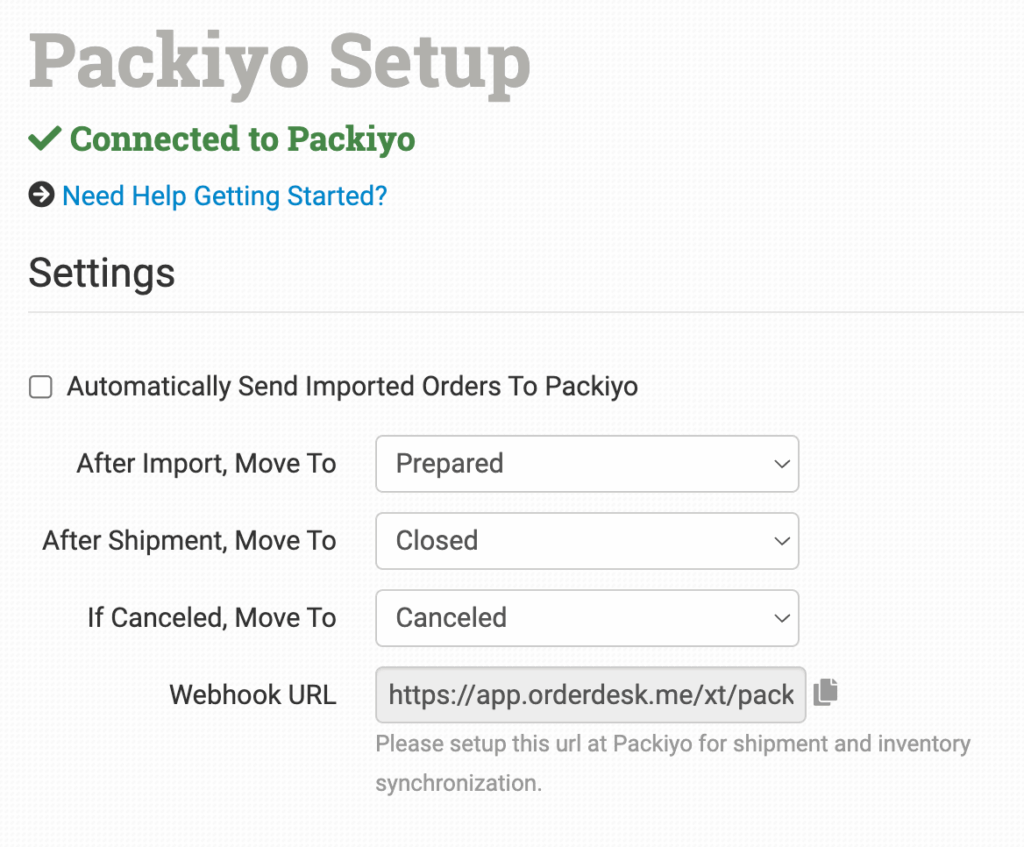Click the Webhook URL field label

pos(253,694)
